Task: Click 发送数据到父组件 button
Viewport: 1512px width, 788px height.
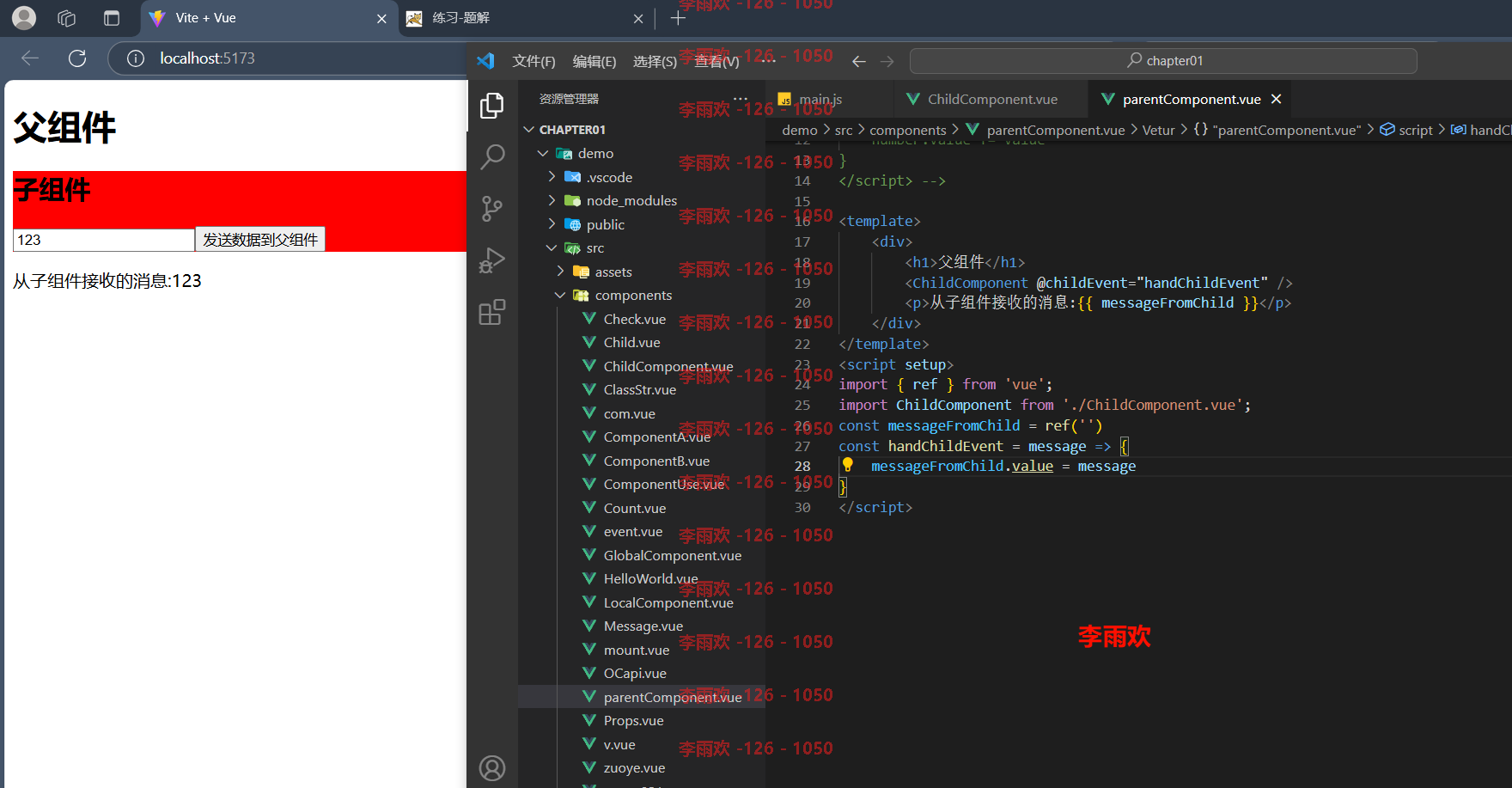Action: (x=260, y=240)
